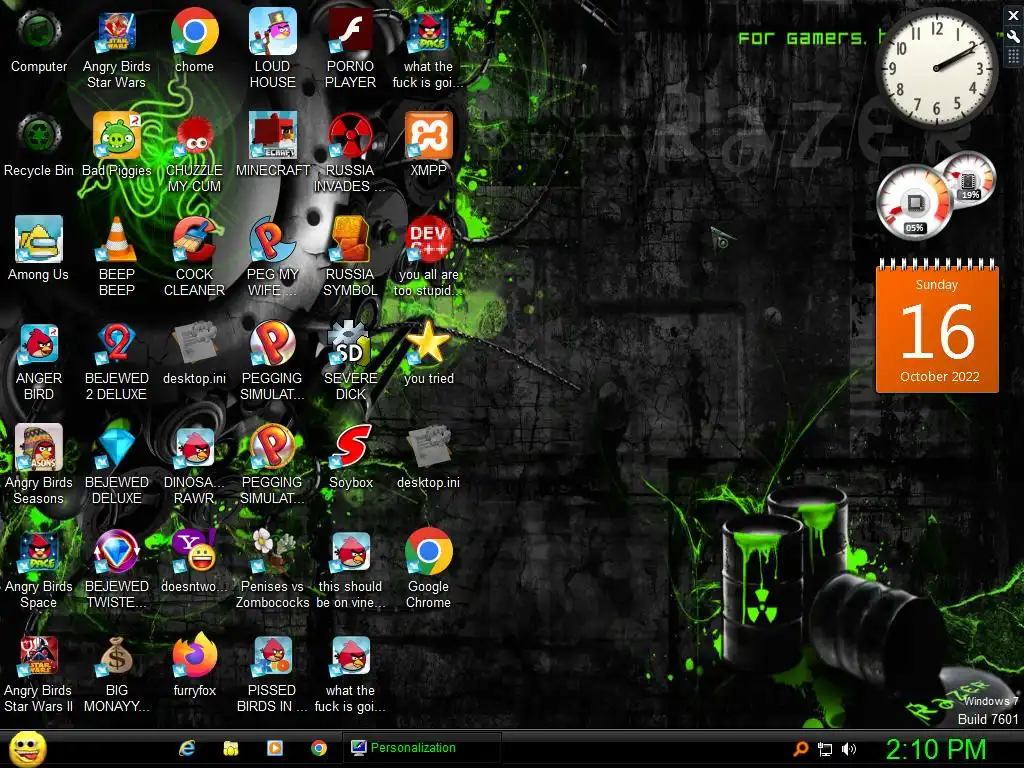Viewport: 1024px width, 768px height.
Task: Select the RUSSIA INVADES radiation icon
Action: click(350, 153)
